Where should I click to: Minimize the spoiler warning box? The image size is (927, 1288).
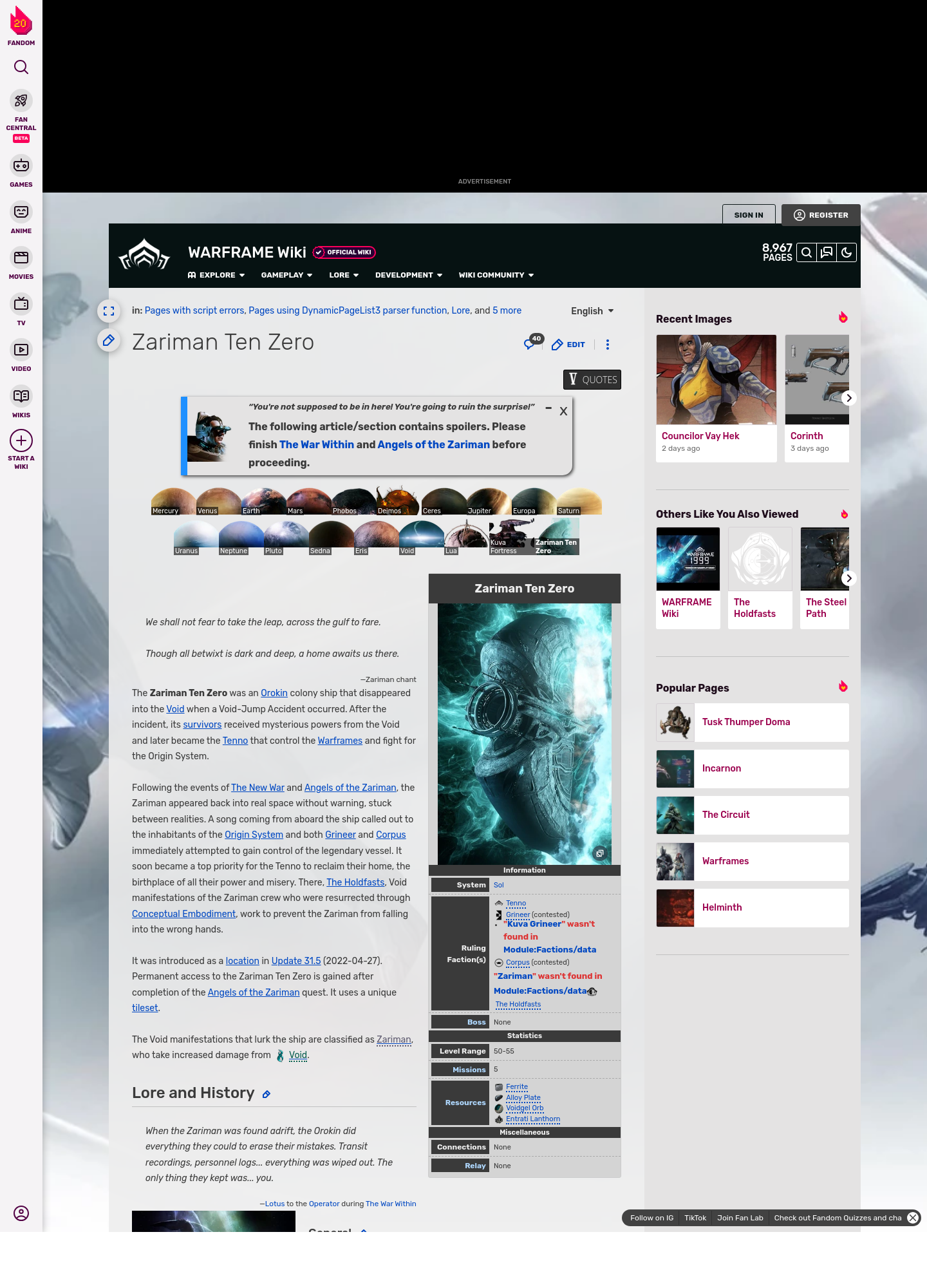548,408
